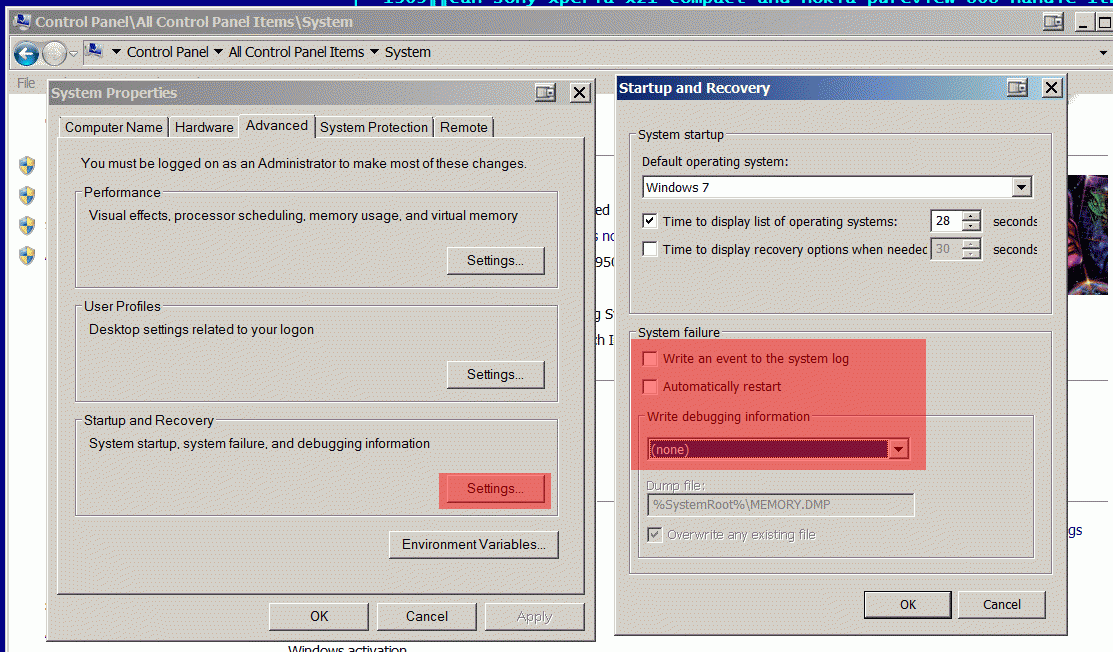Open address bar history dropdown arrow
Viewport: 1113px width, 652px height.
(x=1103, y=53)
